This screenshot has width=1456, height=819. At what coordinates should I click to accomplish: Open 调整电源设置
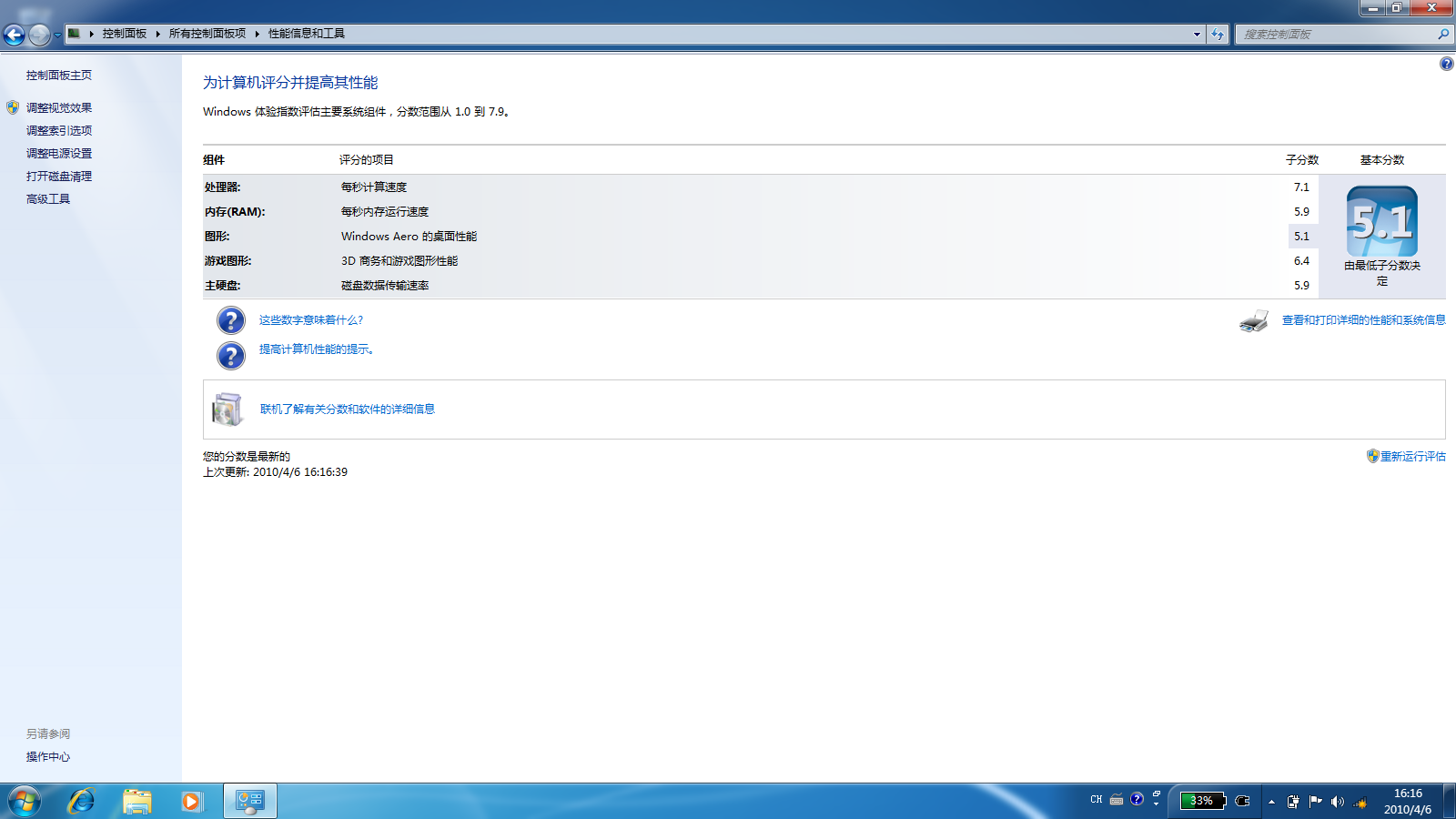[59, 154]
